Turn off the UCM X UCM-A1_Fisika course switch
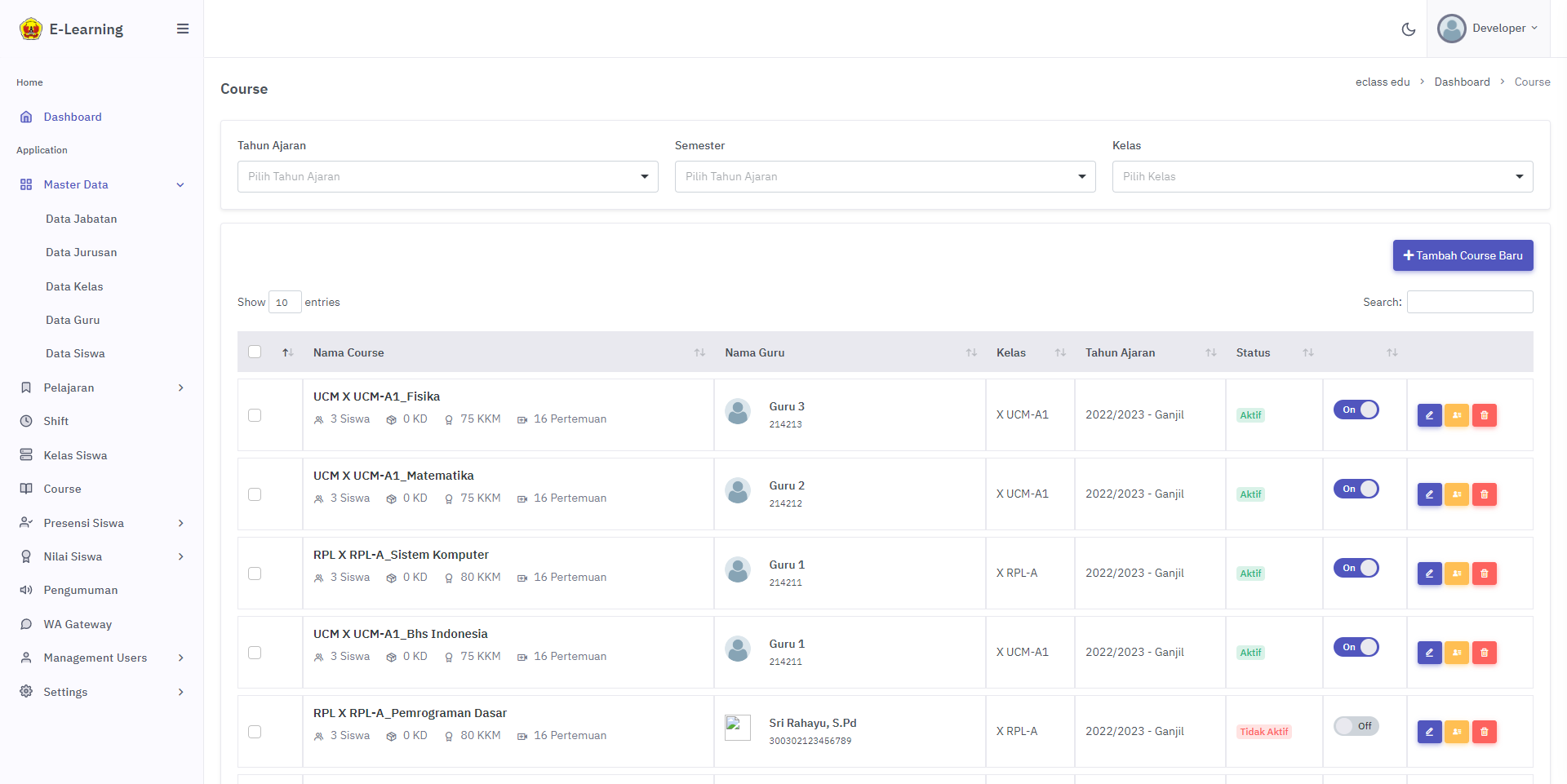Image resolution: width=1567 pixels, height=784 pixels. pyautogui.click(x=1356, y=410)
